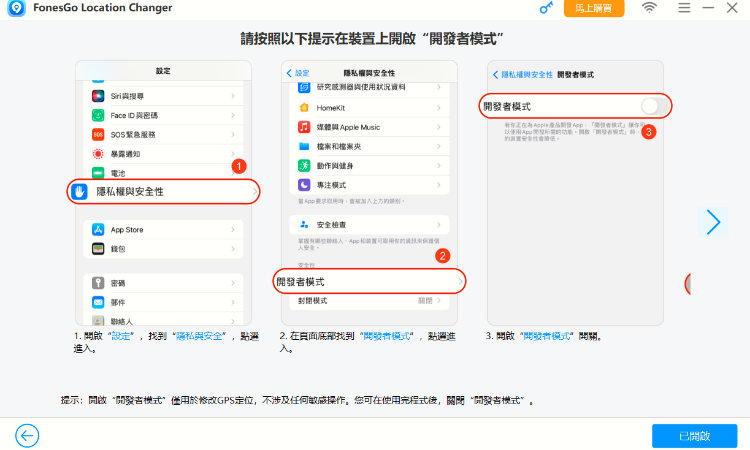Viewport: 750px width, 450px height.
Task: Select the 隱私權與安全性 highlighted row text
Action: tap(130, 192)
